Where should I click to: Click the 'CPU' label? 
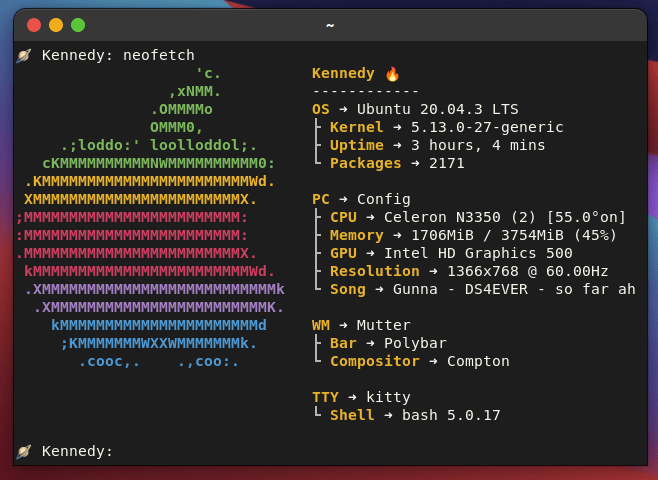click(x=343, y=217)
